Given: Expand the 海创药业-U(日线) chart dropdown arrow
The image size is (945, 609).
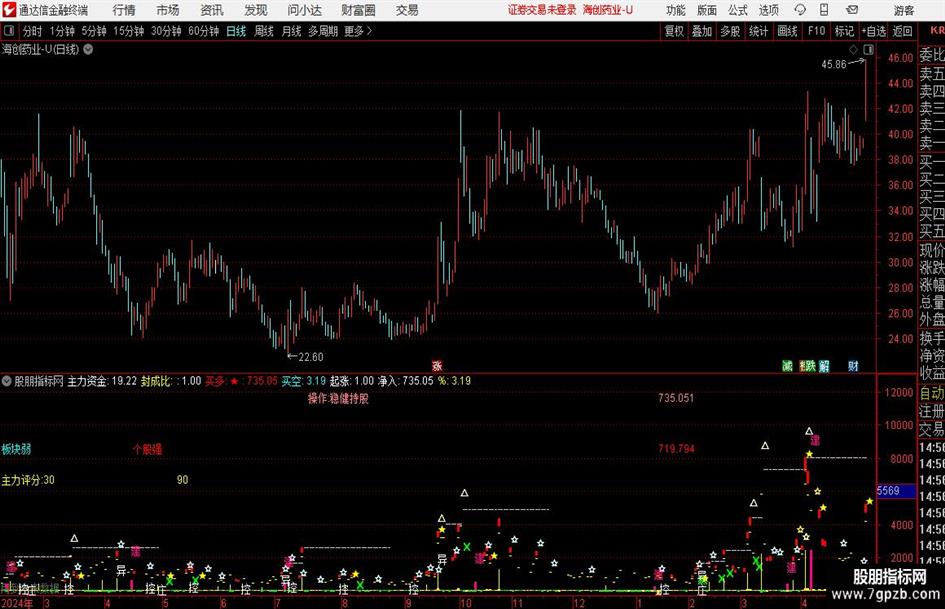Looking at the screenshot, I should tap(88, 49).
